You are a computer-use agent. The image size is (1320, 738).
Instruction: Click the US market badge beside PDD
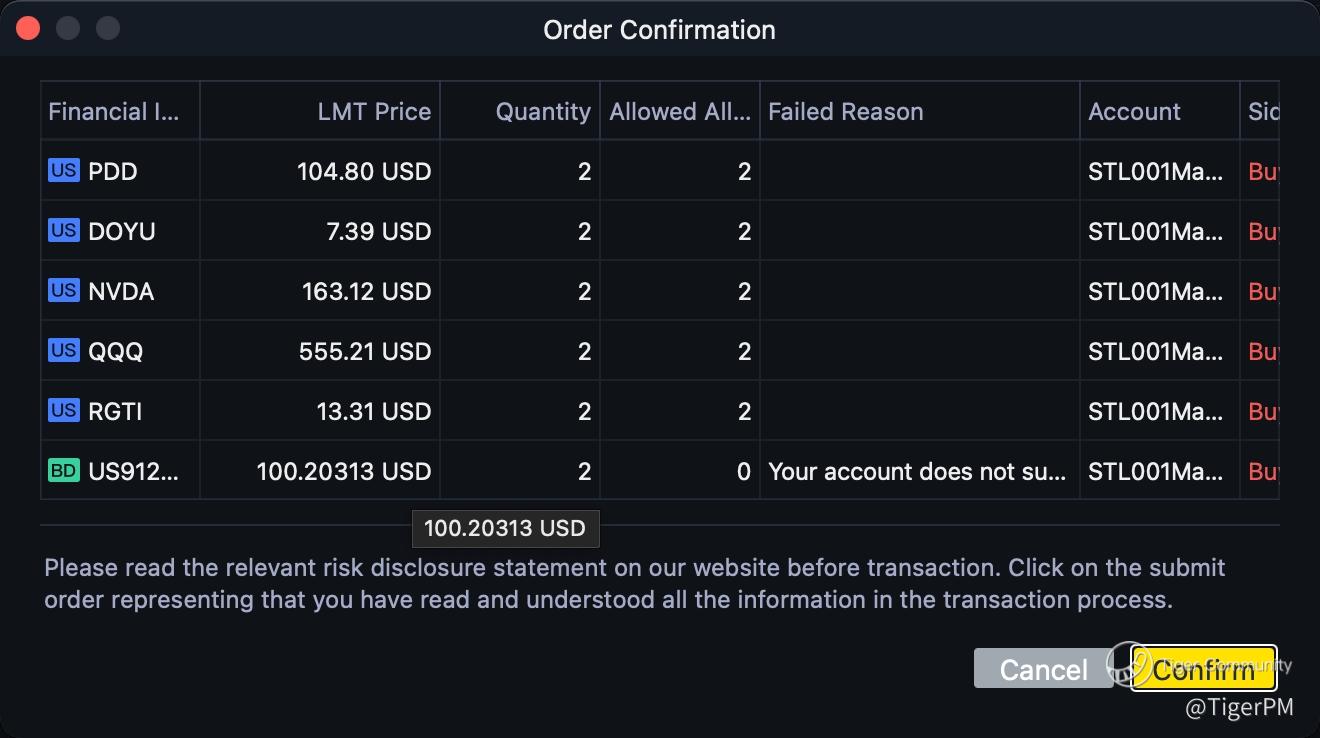click(x=63, y=171)
